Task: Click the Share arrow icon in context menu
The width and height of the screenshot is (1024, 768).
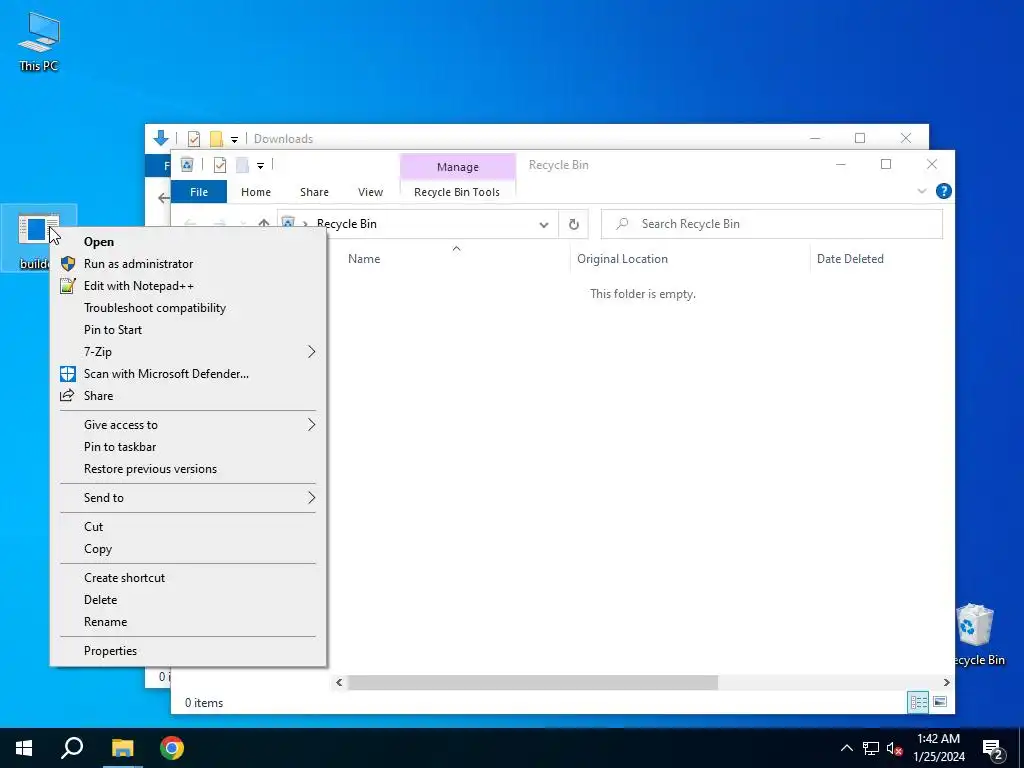Action: tap(67, 396)
